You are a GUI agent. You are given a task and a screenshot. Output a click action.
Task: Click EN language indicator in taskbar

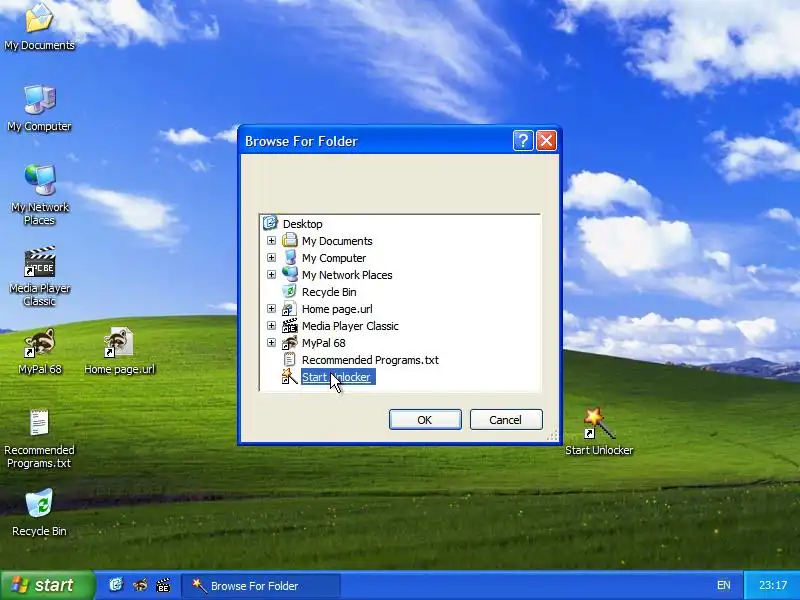click(723, 585)
